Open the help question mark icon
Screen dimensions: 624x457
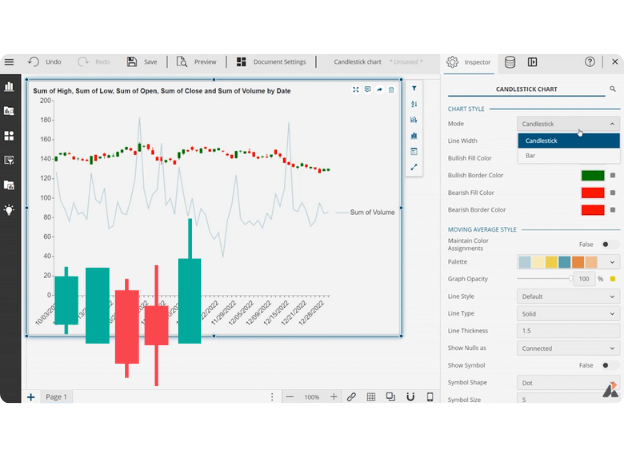point(590,62)
